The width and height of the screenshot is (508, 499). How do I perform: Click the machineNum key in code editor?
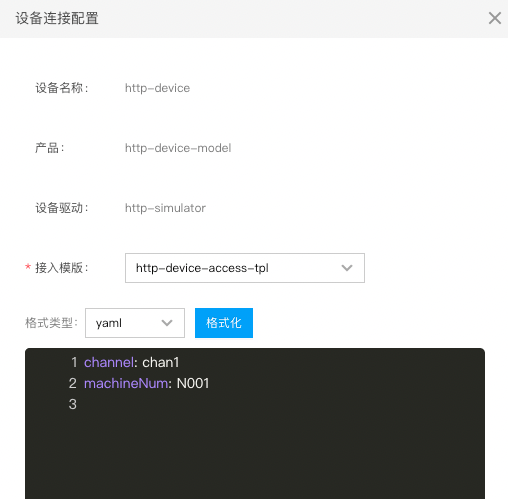click(x=126, y=383)
